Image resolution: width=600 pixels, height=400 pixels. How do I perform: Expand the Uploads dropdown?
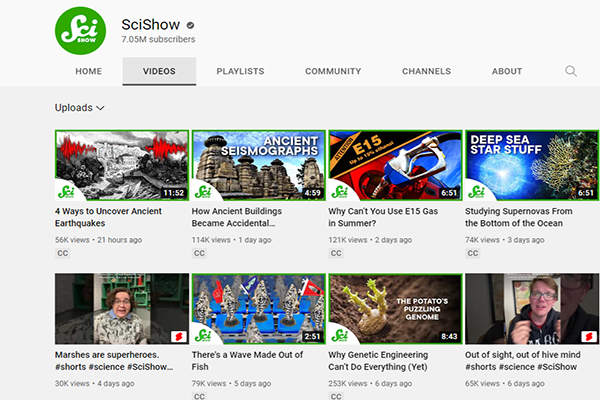click(80, 108)
